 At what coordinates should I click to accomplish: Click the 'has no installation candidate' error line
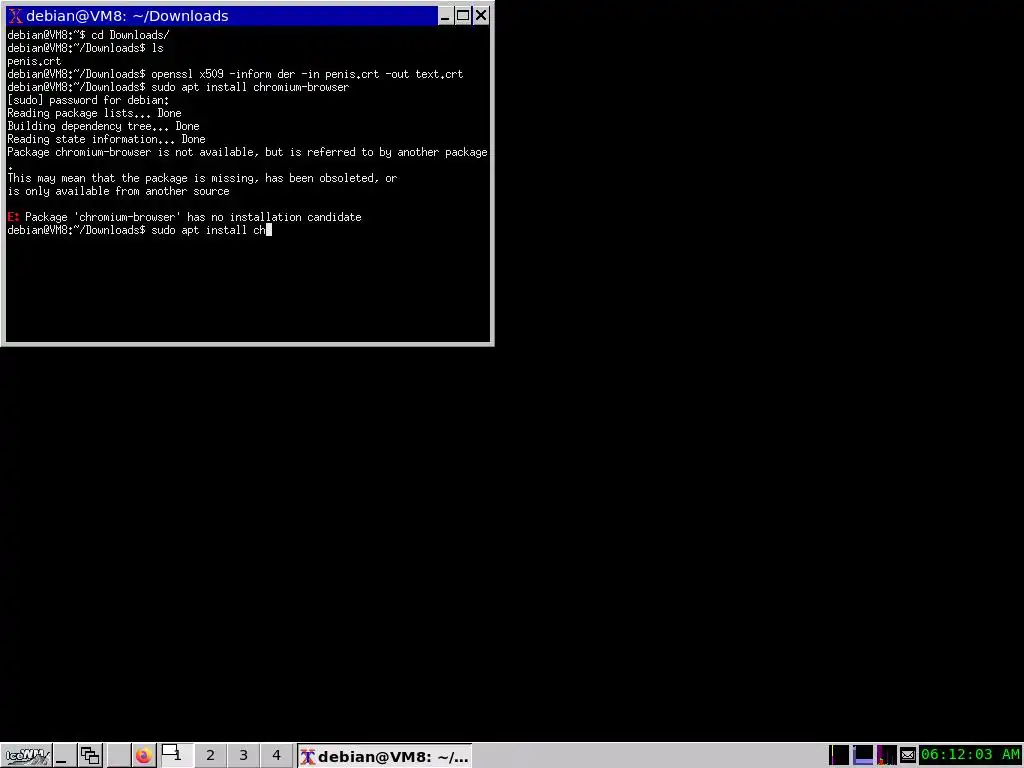(x=184, y=217)
